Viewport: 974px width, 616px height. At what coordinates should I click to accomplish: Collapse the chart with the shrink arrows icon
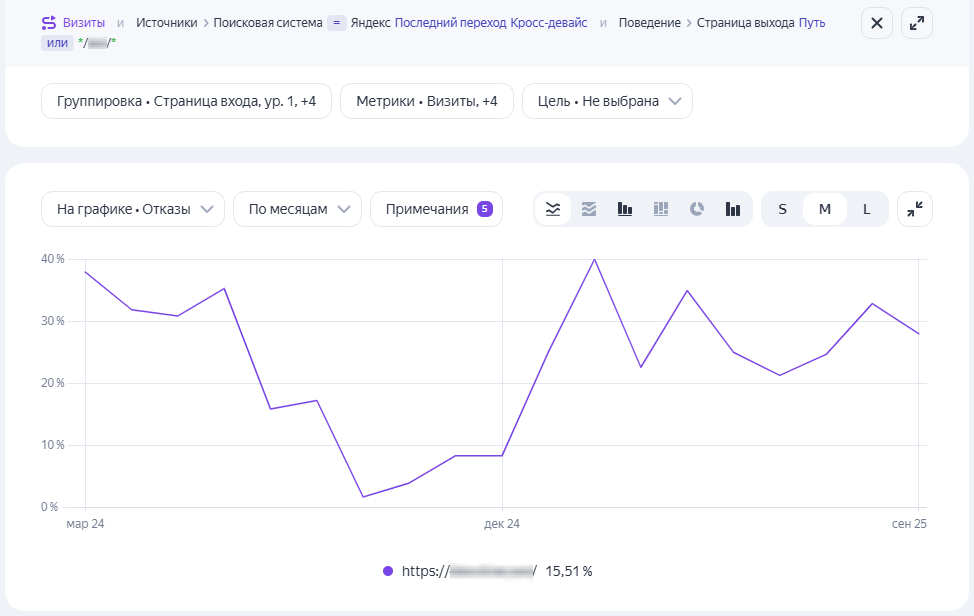click(x=915, y=209)
